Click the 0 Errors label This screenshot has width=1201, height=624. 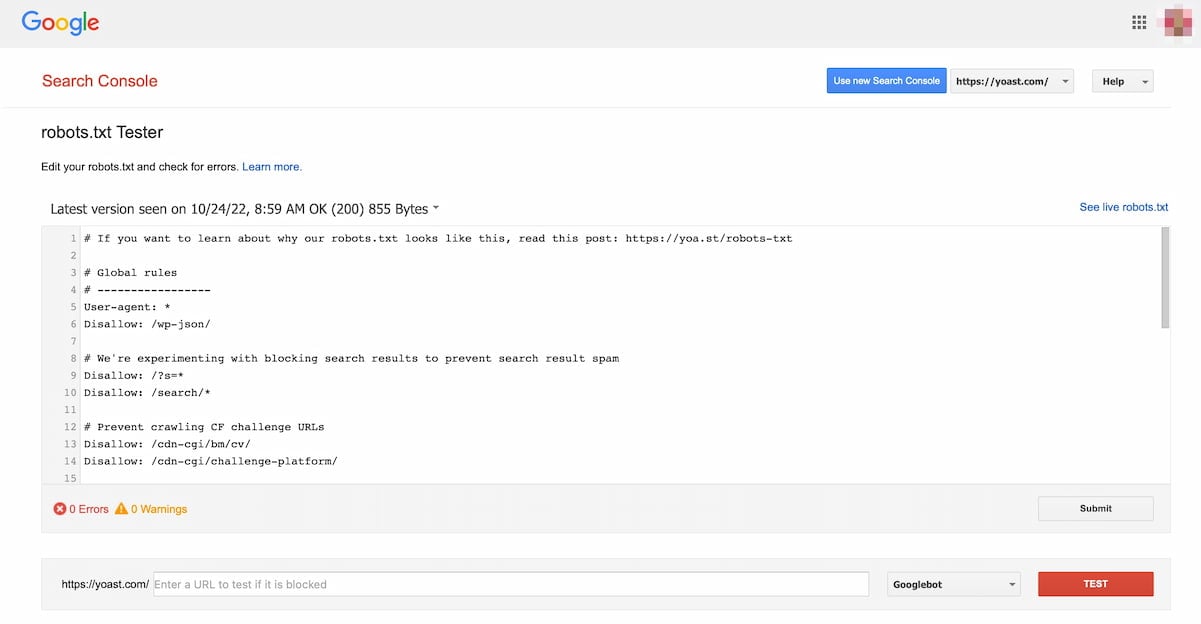pos(89,509)
